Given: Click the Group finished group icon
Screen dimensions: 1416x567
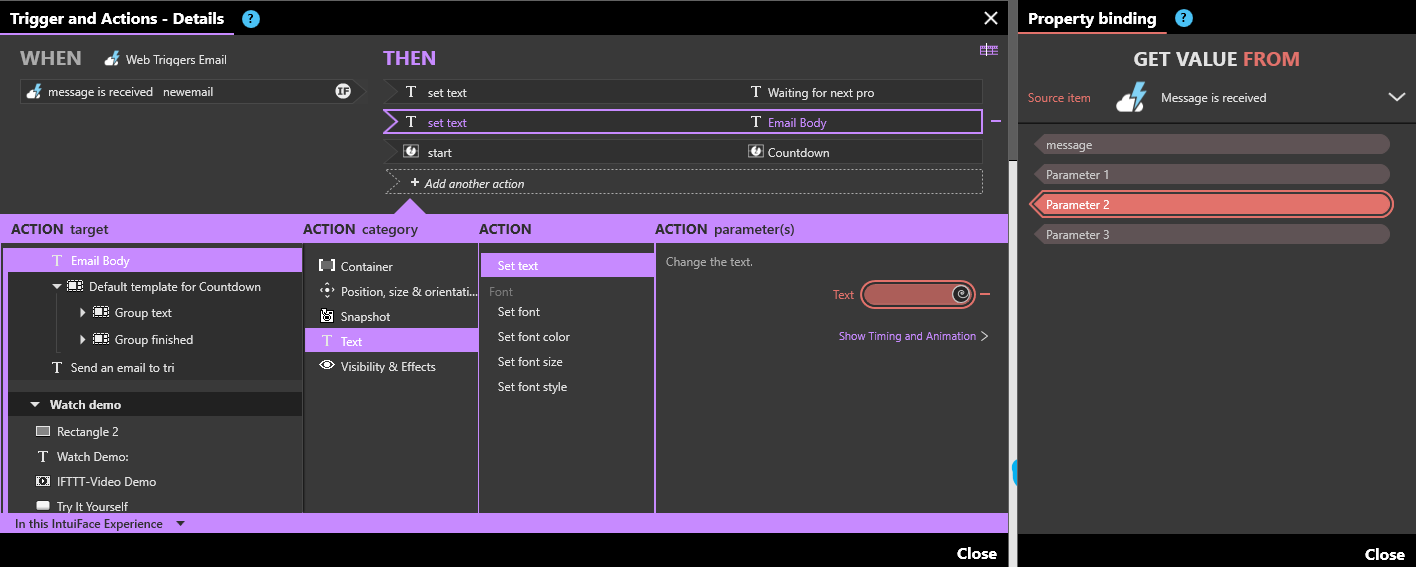Looking at the screenshot, I should point(101,339).
